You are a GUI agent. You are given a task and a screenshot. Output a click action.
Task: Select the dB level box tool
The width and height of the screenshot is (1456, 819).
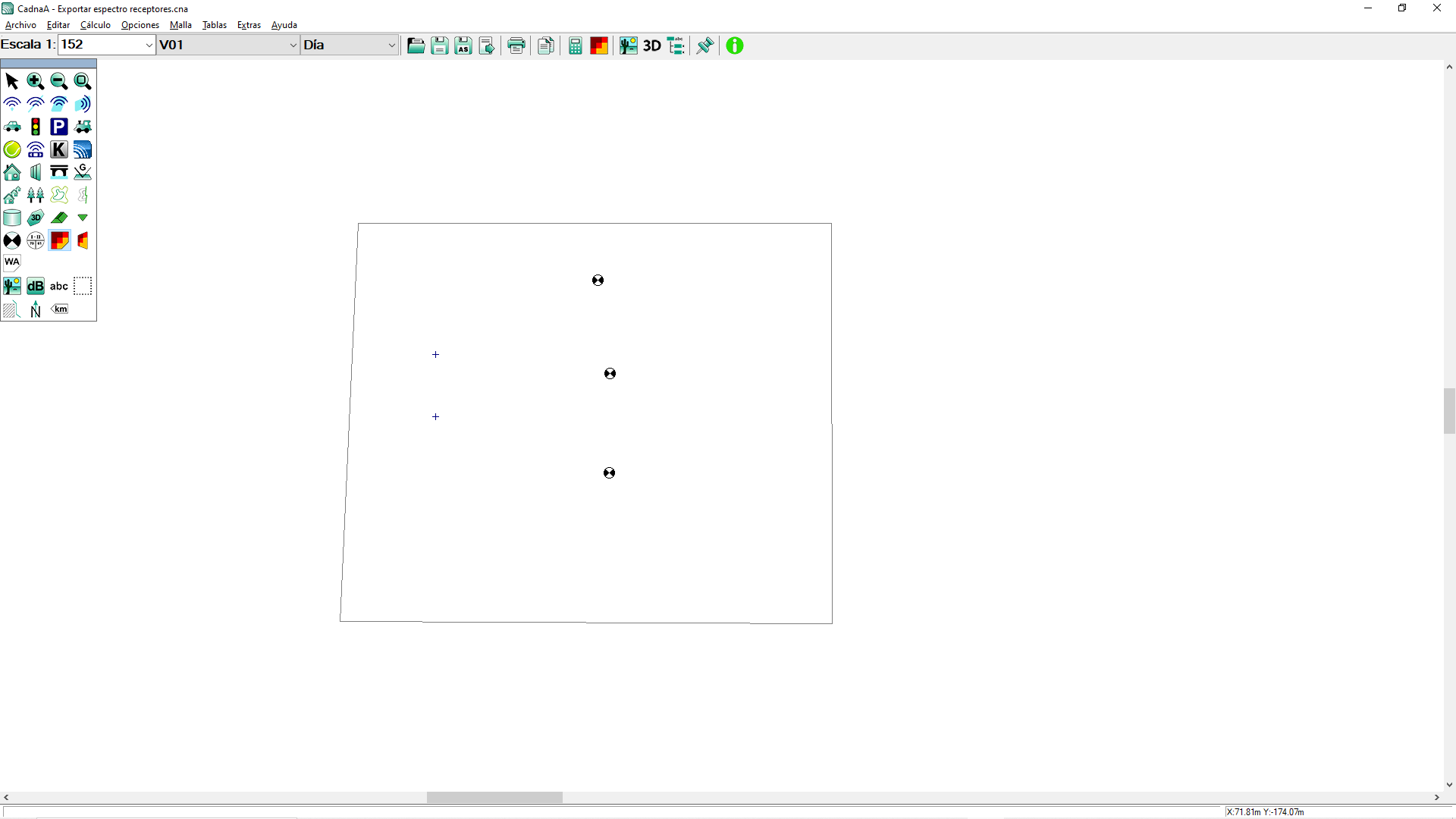point(36,286)
